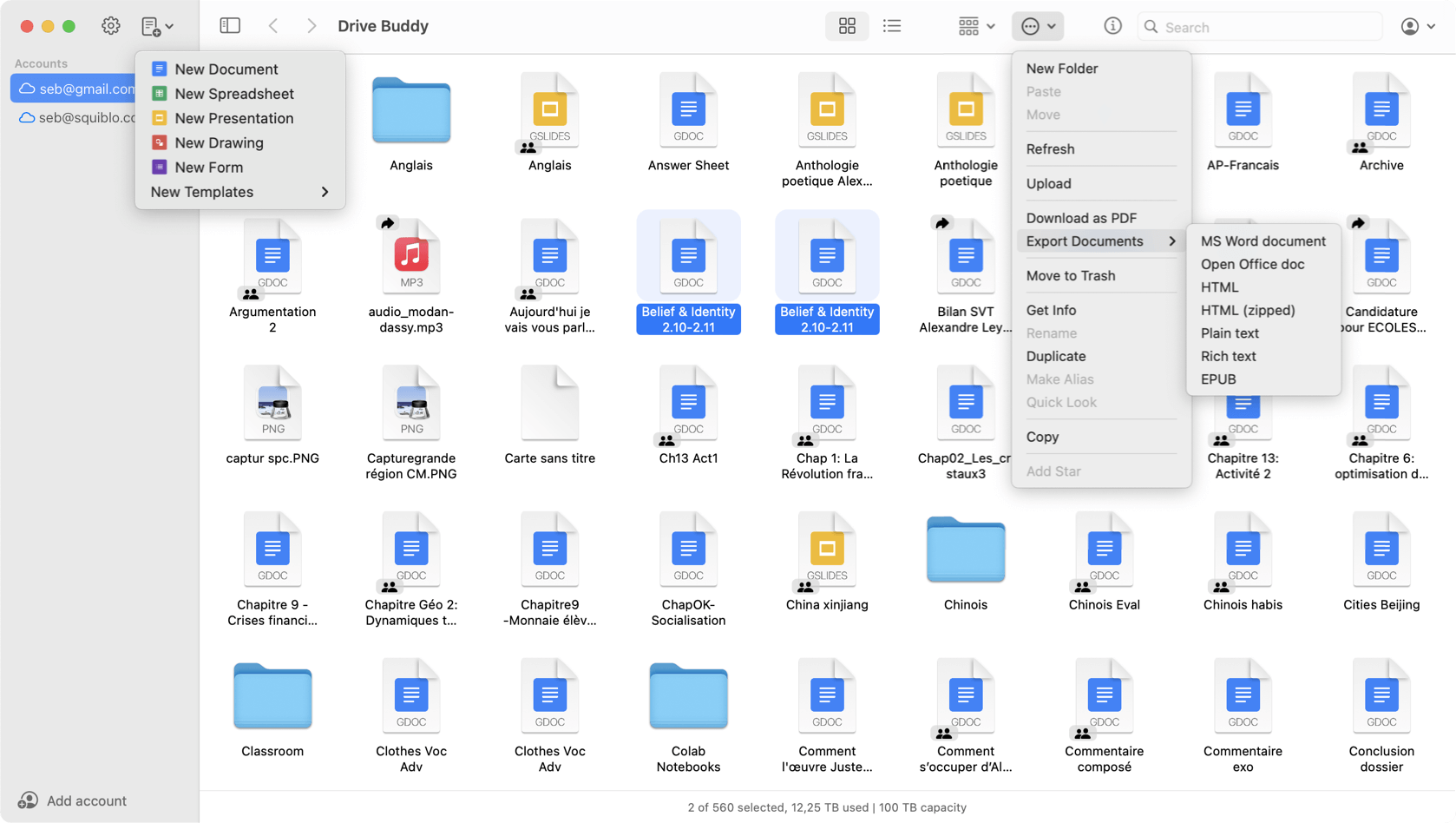Click Add account at the bottom

[x=86, y=800]
